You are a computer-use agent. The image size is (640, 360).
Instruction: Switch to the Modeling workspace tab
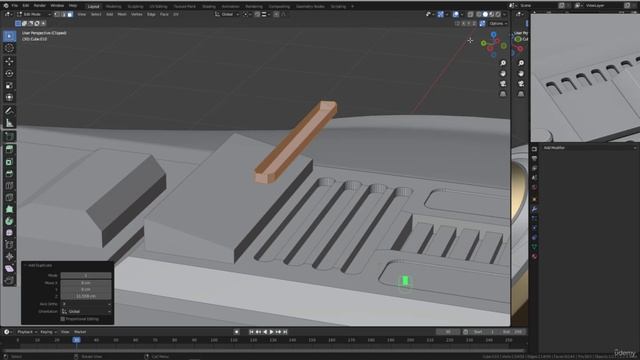pyautogui.click(x=113, y=7)
